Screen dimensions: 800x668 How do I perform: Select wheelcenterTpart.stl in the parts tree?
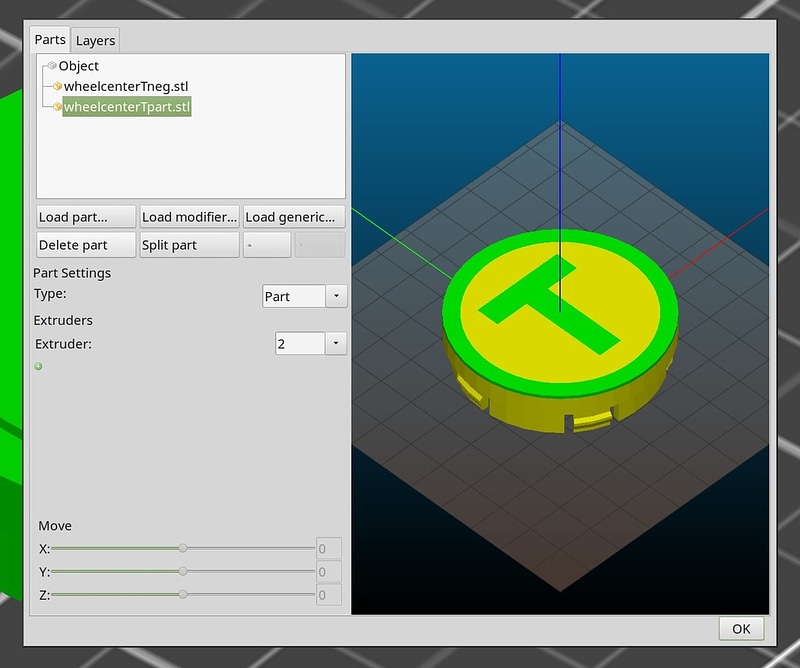tap(127, 107)
